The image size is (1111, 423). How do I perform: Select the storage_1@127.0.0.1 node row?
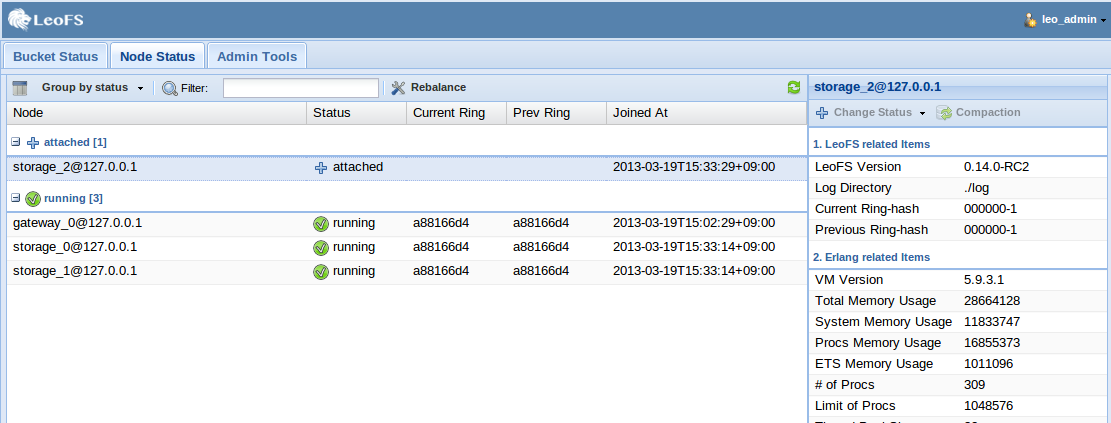coord(407,271)
